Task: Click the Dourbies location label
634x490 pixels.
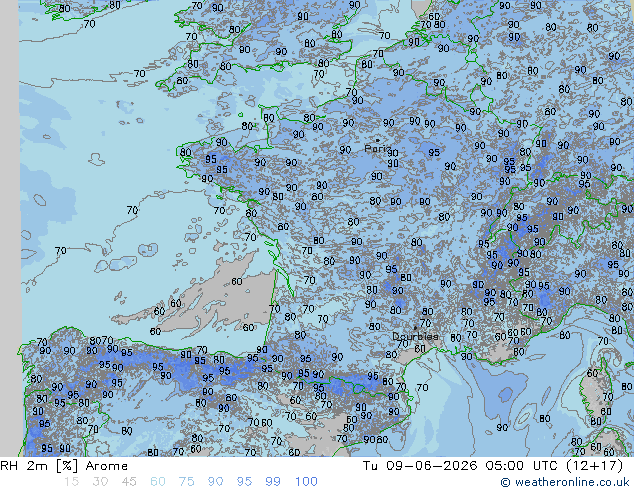Action: (415, 336)
